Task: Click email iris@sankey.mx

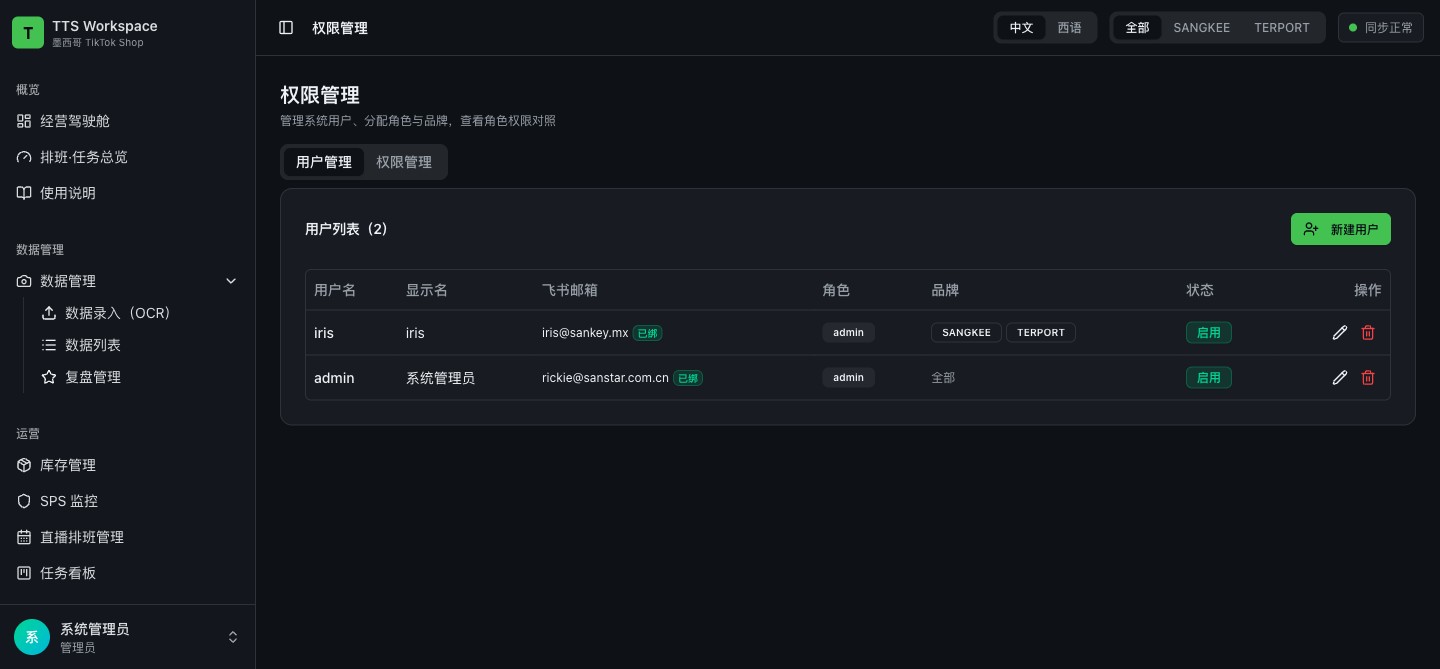Action: click(x=585, y=333)
